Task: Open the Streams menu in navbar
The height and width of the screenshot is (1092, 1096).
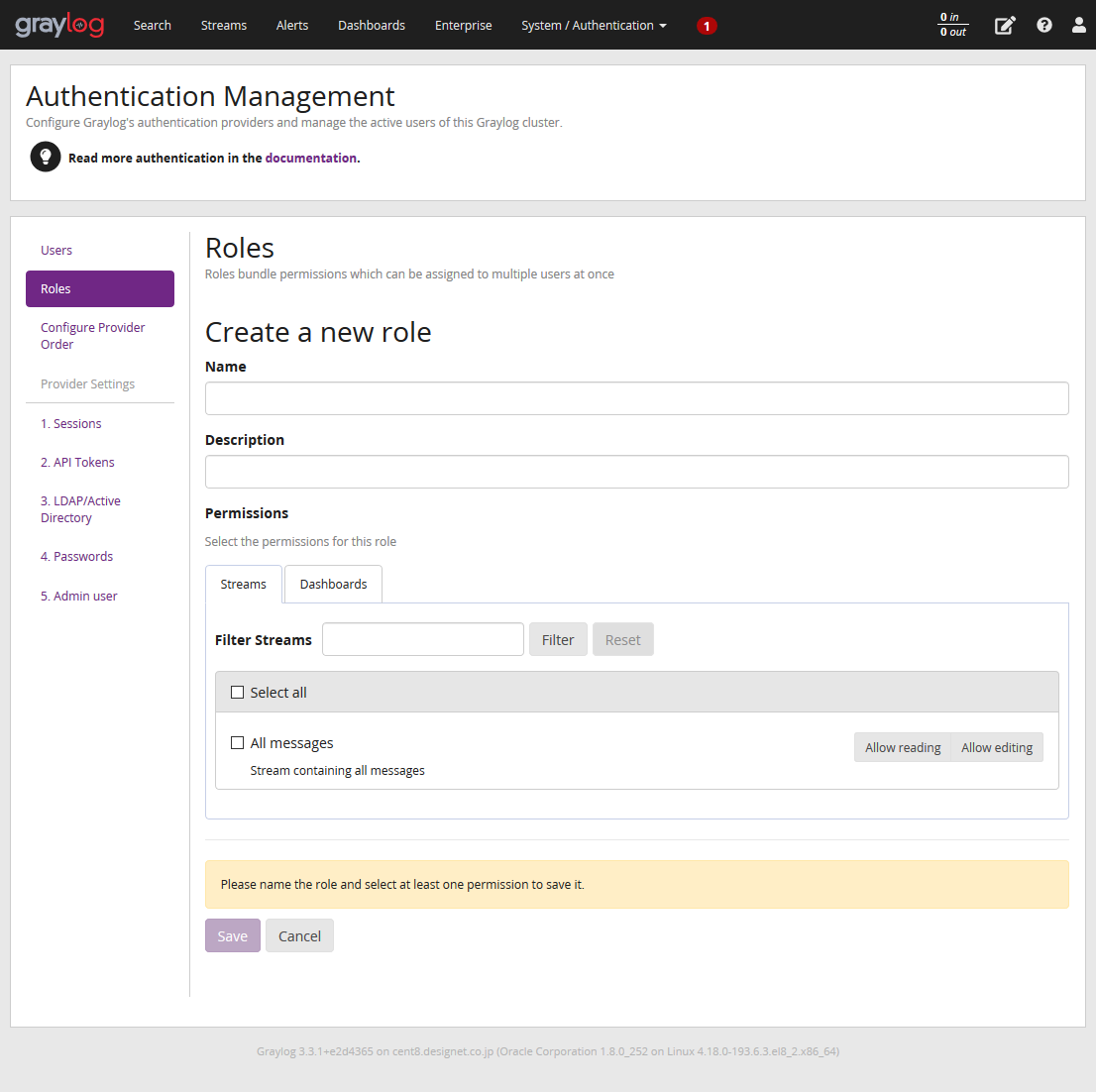Action: (x=224, y=26)
